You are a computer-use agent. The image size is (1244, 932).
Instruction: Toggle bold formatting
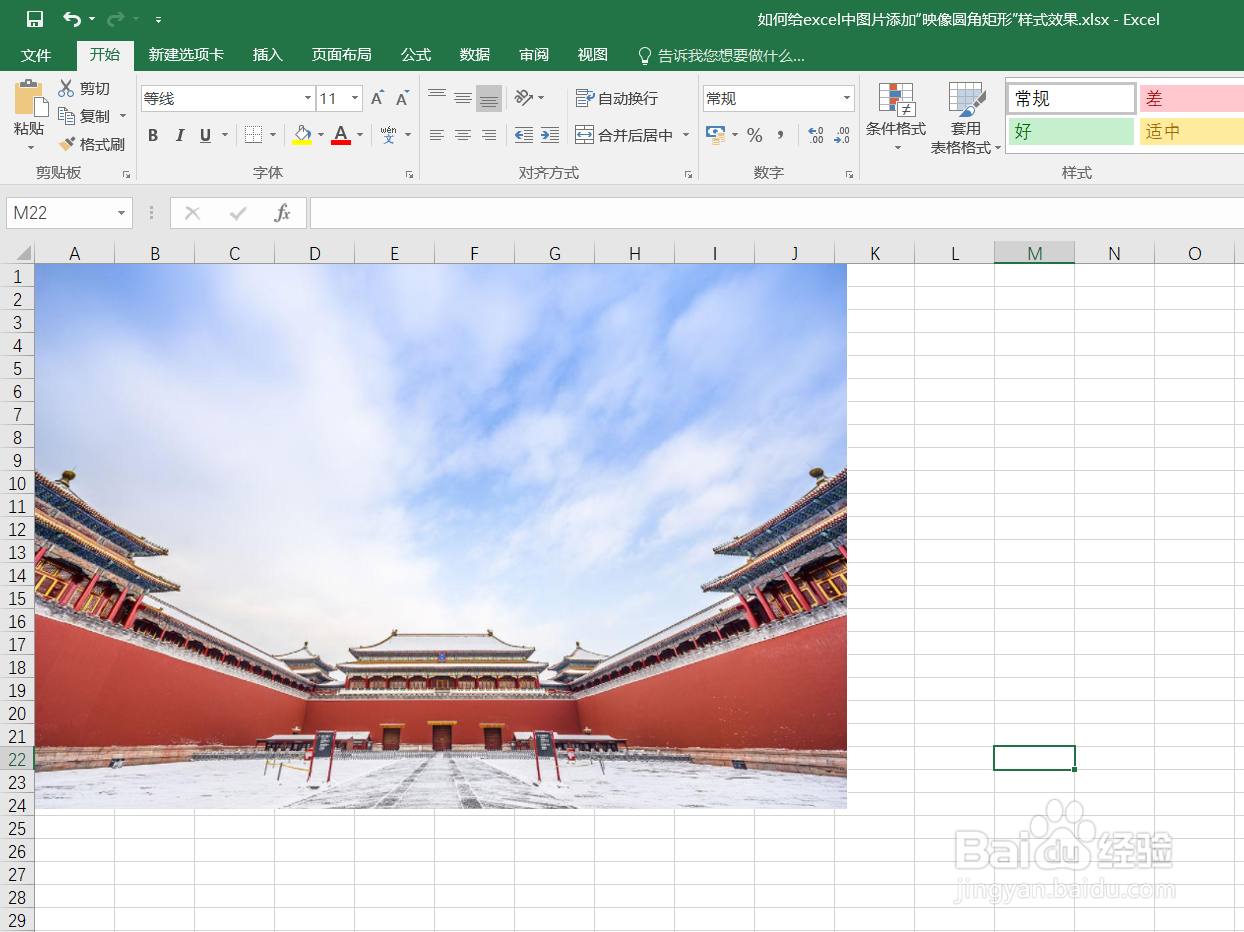click(x=153, y=135)
